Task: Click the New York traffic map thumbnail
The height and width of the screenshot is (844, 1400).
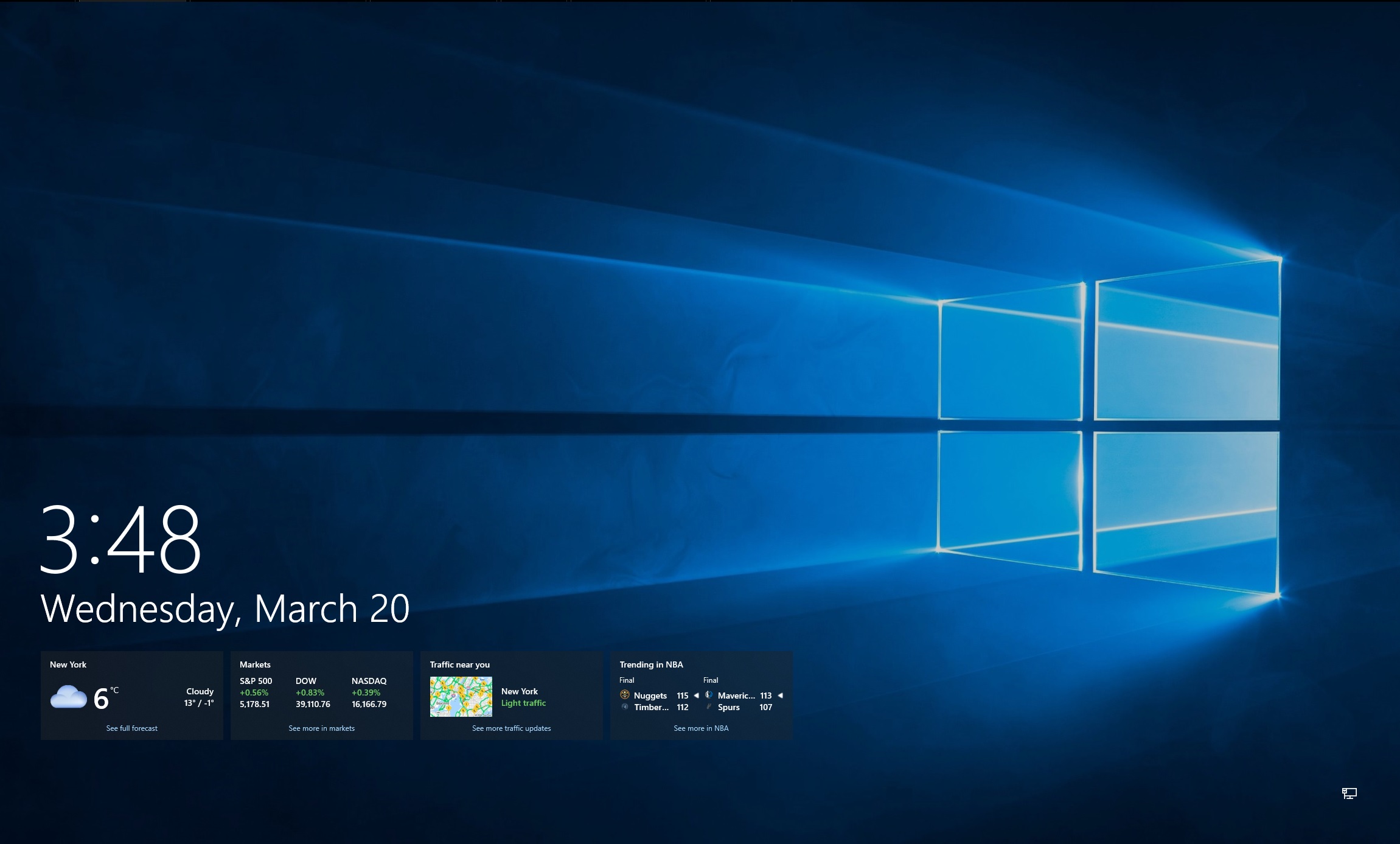Action: click(461, 696)
